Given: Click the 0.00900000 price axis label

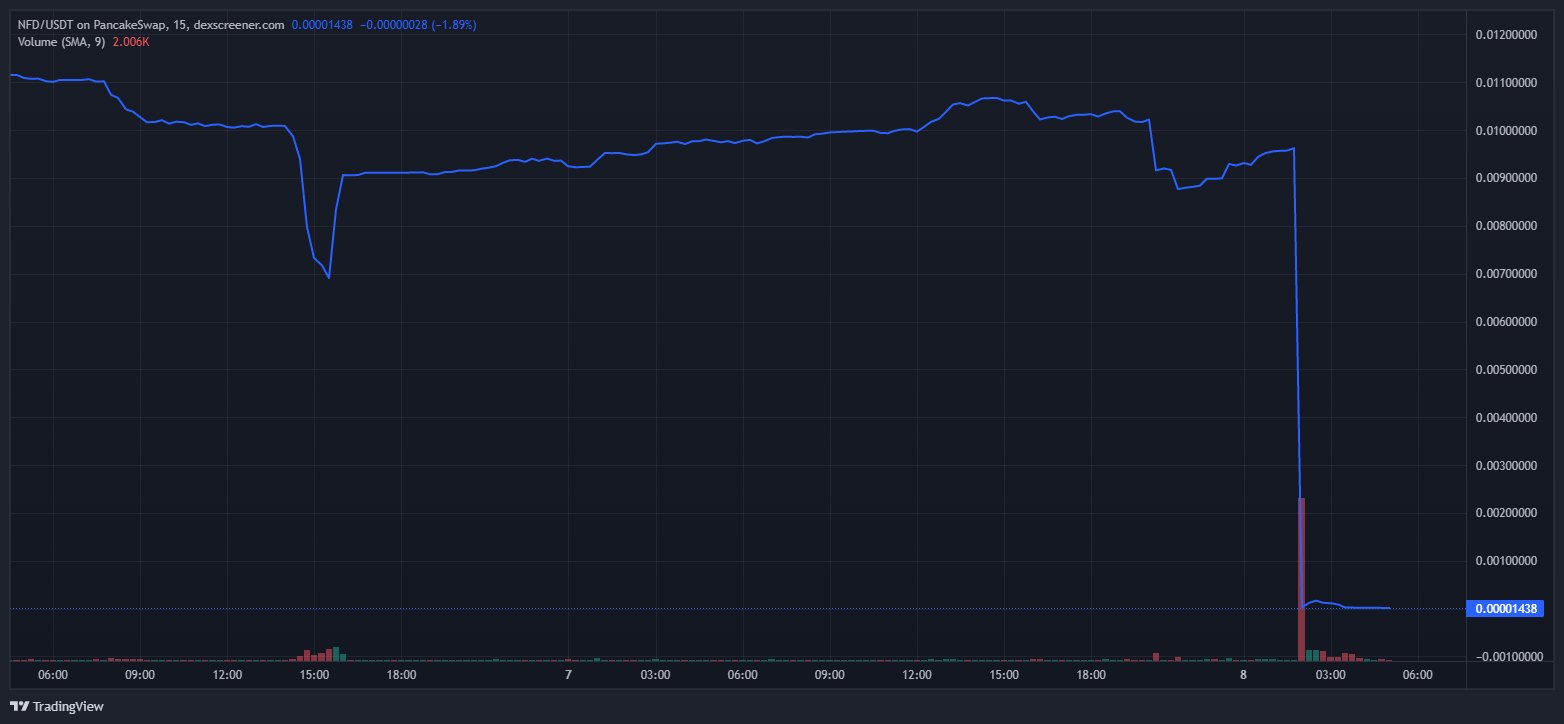Looking at the screenshot, I should [x=1506, y=178].
